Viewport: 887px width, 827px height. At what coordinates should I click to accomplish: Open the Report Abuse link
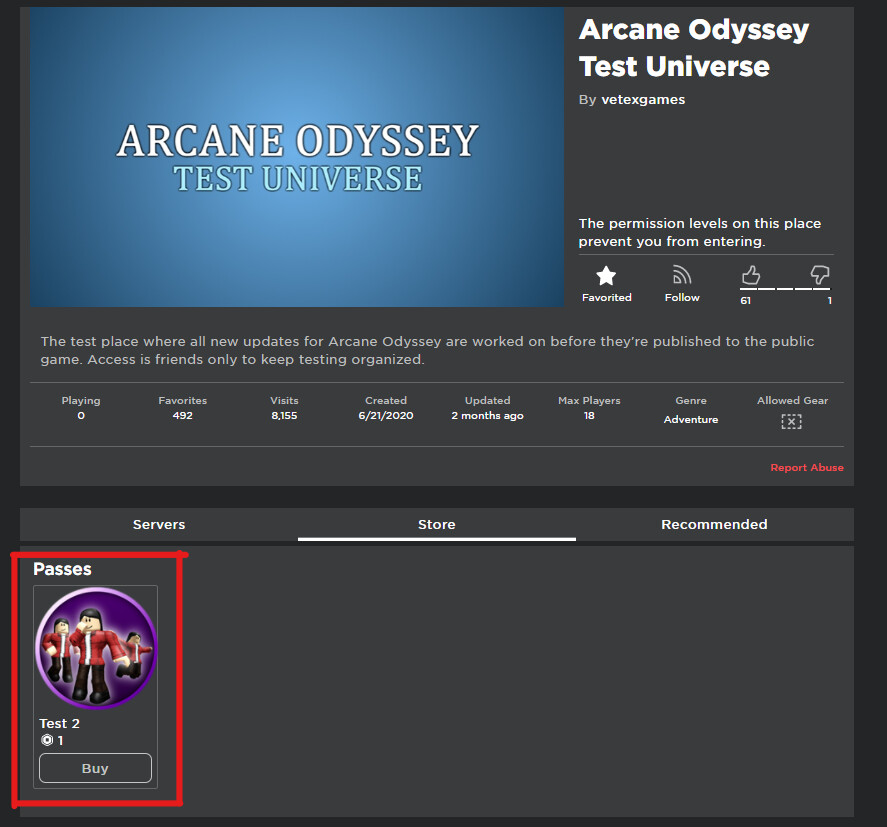807,467
